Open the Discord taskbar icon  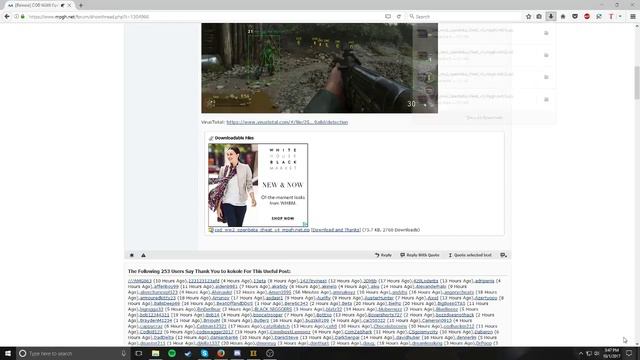(x=237, y=353)
